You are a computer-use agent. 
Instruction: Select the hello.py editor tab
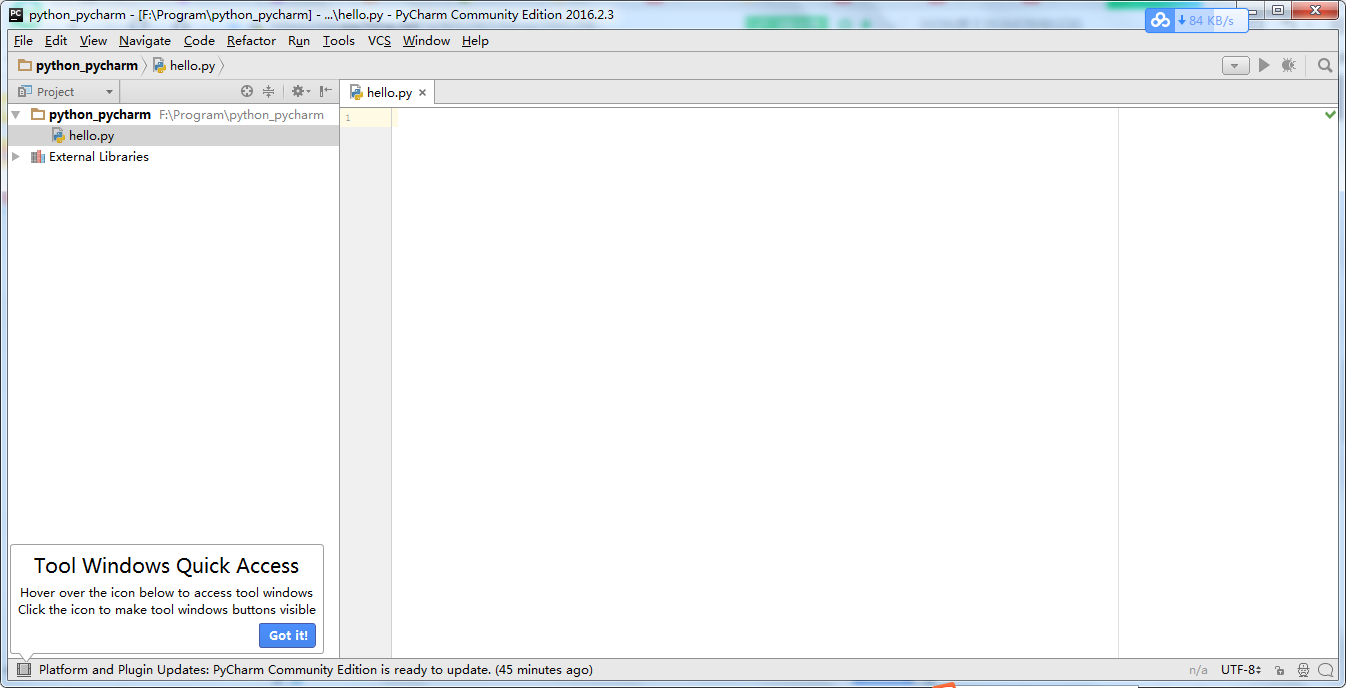tap(388, 93)
